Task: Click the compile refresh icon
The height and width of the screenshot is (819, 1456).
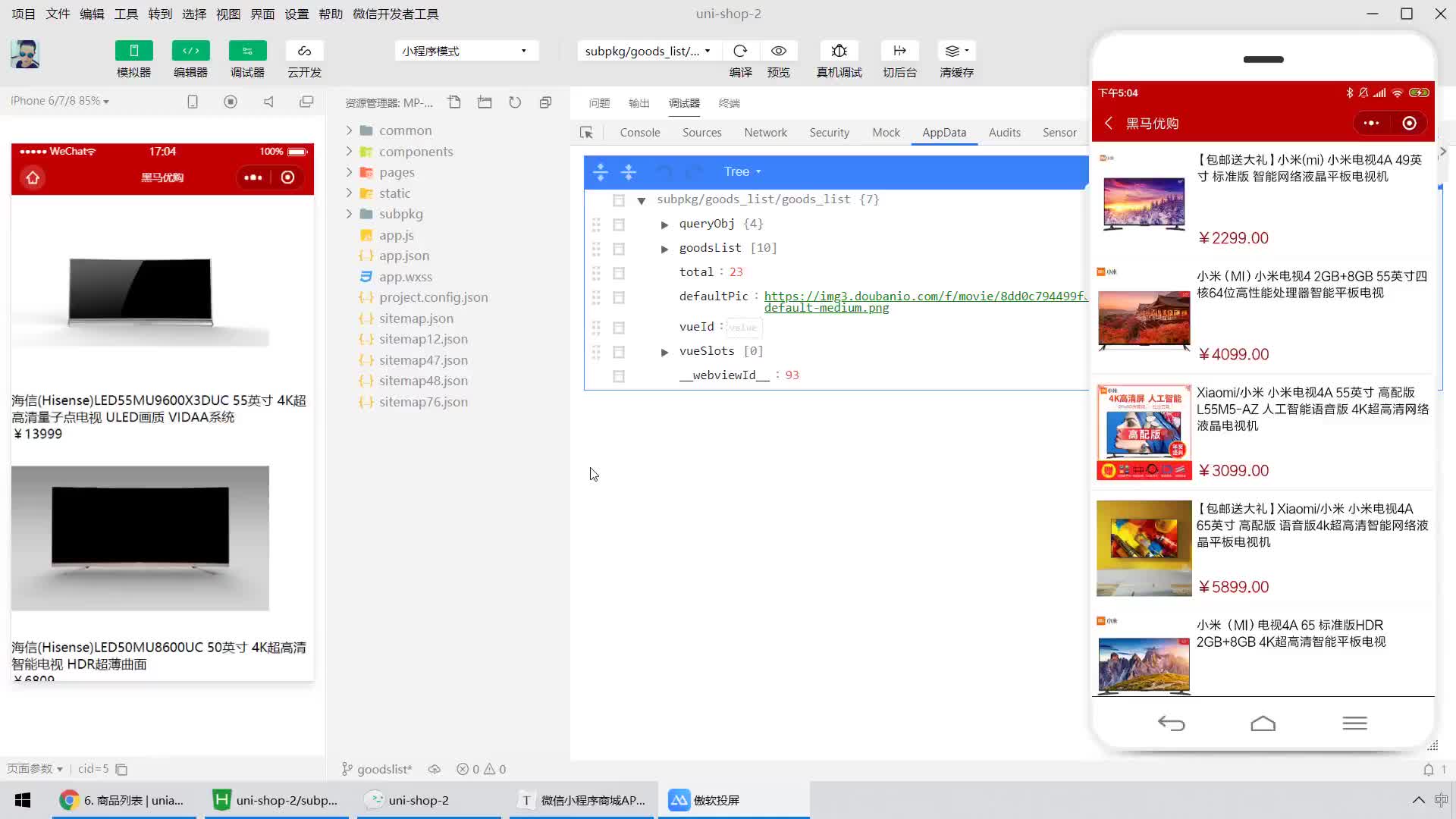Action: [x=740, y=51]
